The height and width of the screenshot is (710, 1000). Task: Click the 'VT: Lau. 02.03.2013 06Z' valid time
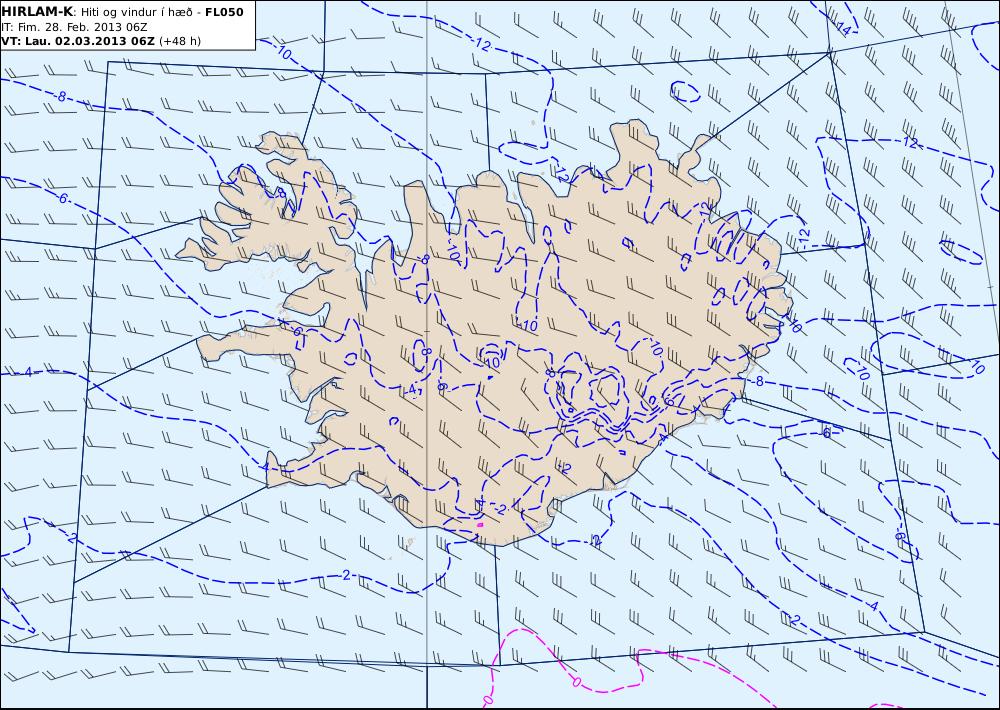coord(78,41)
